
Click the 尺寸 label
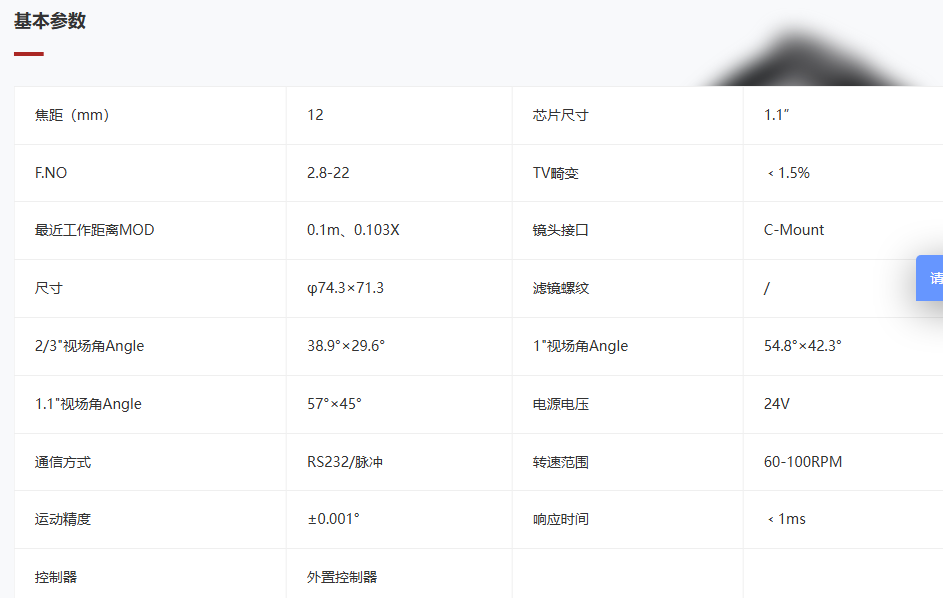tap(49, 288)
